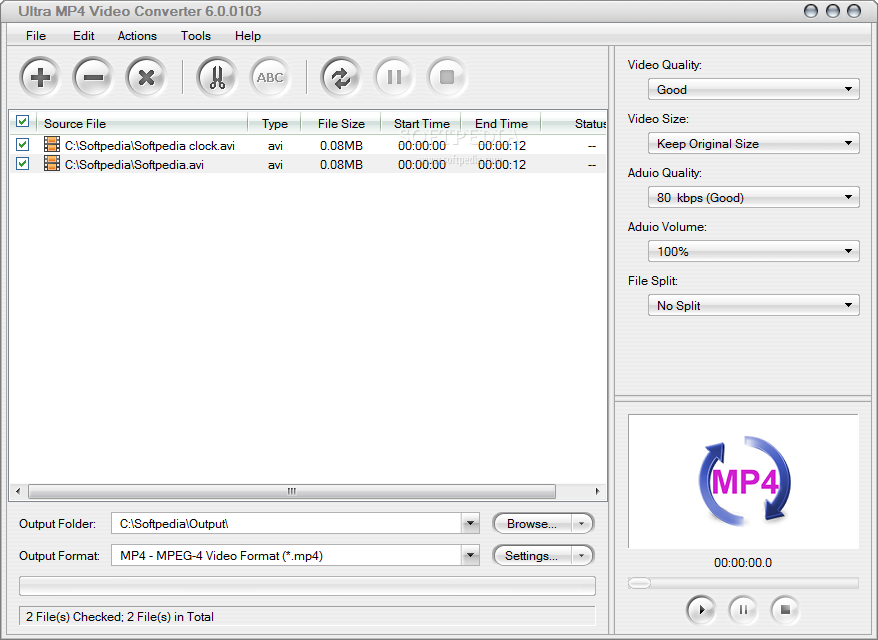Open the Settings button arrow menu

[582, 555]
